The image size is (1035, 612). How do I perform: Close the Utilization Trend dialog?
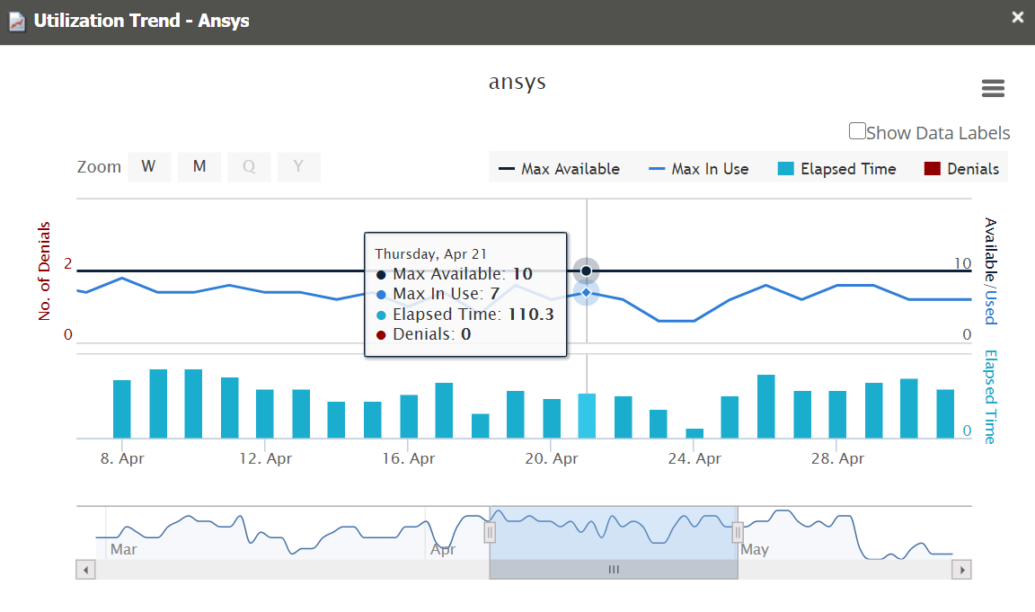point(1017,18)
